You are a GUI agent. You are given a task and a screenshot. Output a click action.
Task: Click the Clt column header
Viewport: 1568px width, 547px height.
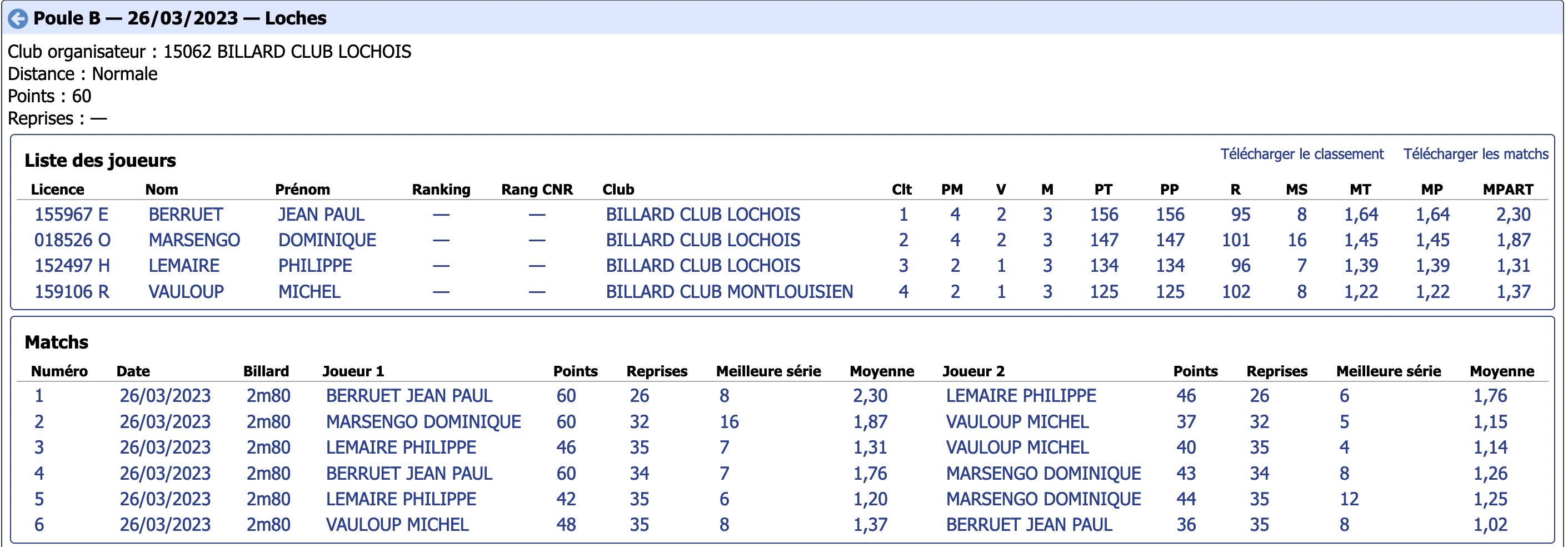[901, 190]
